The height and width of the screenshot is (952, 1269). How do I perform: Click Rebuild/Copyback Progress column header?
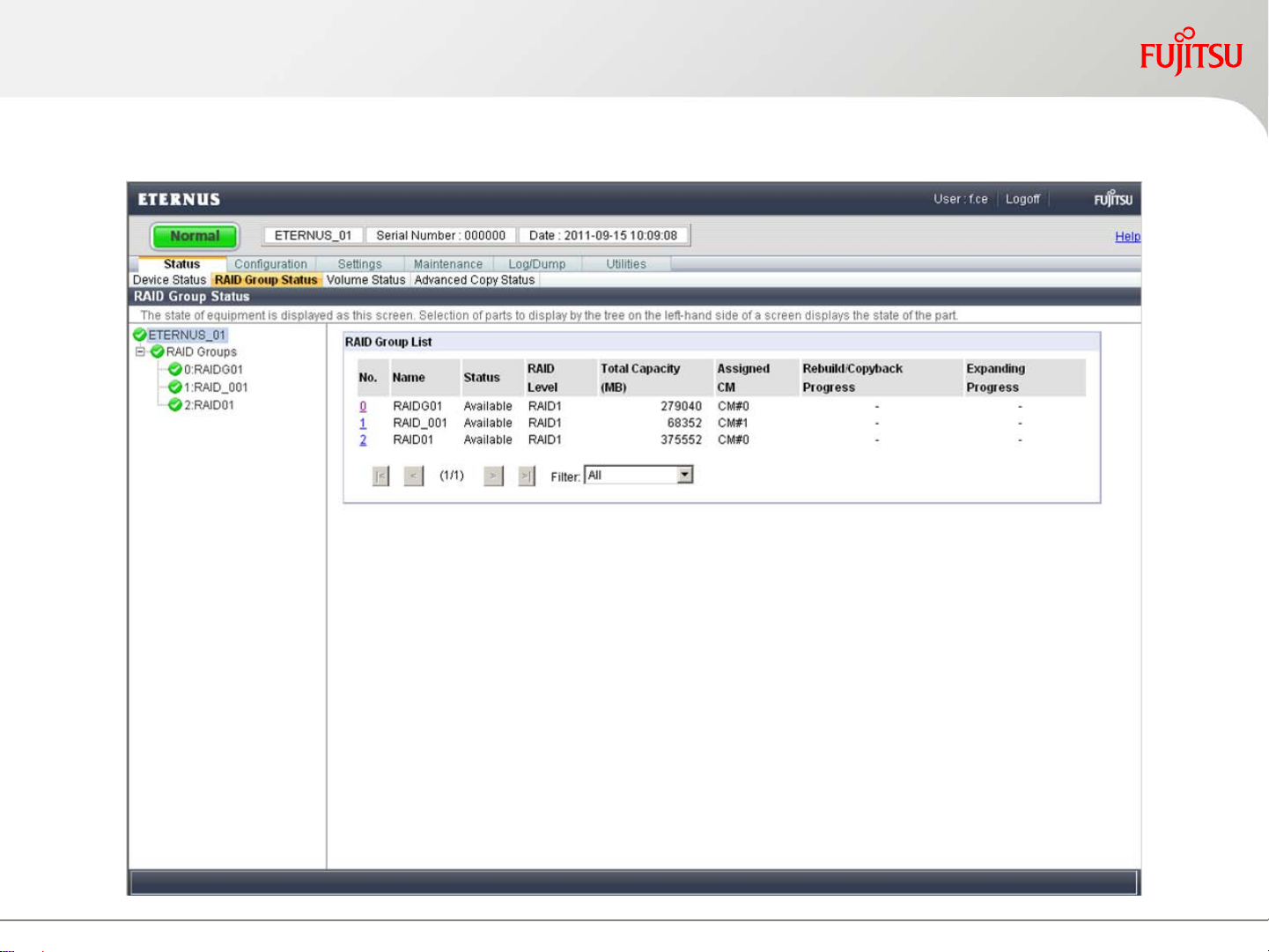pyautogui.click(x=852, y=378)
